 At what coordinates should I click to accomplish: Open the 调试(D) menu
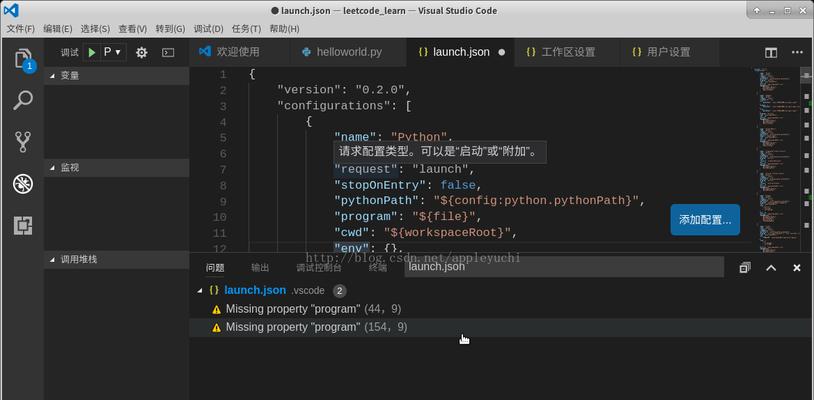(x=208, y=29)
